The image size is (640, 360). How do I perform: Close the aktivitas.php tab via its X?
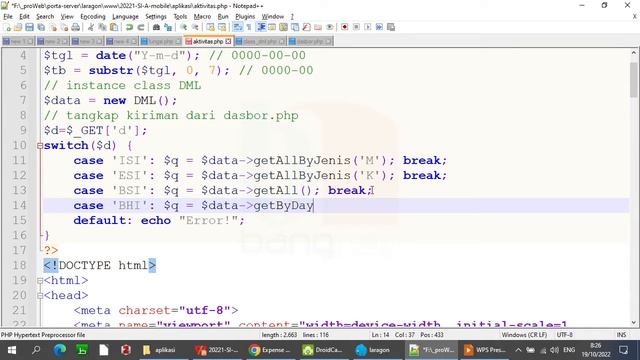(x=228, y=42)
